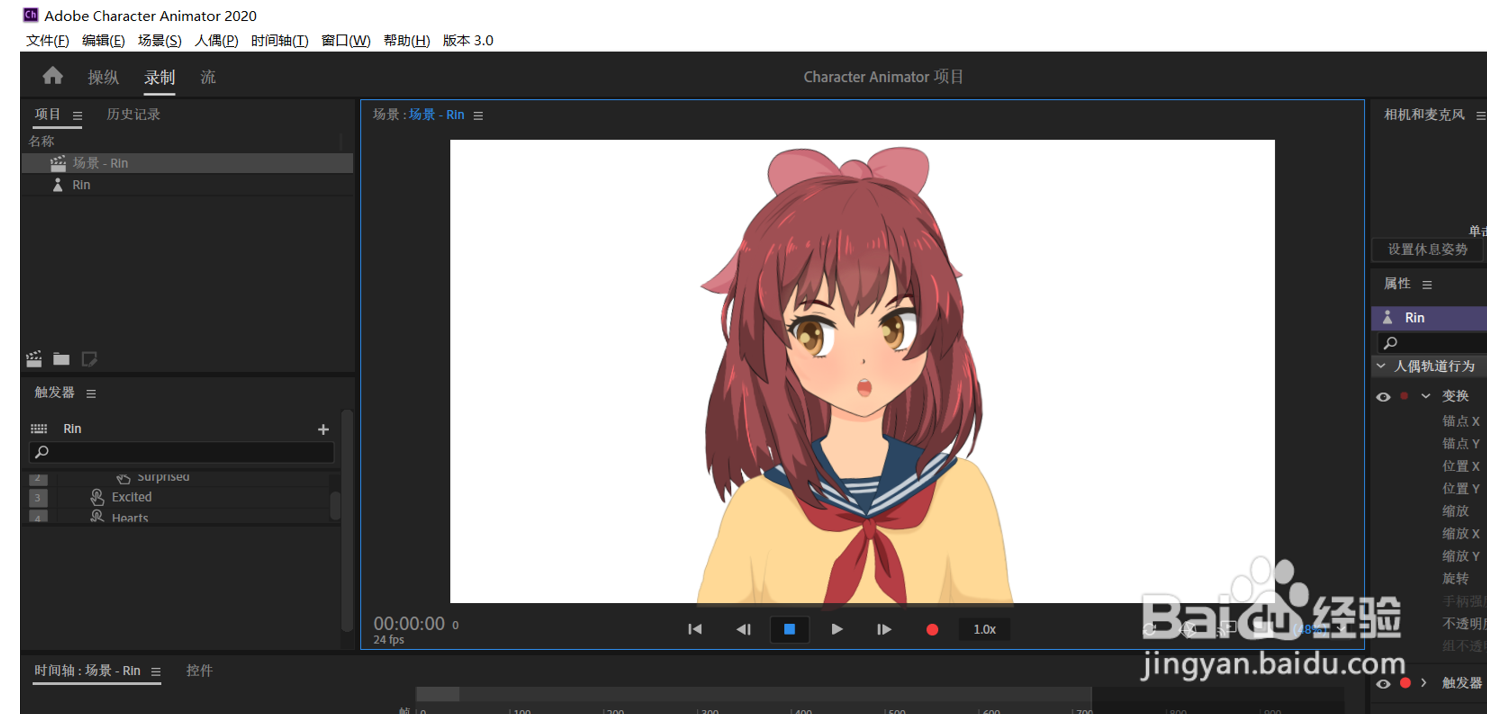Image resolution: width=1487 pixels, height=715 pixels.
Task: Jump to scene start
Action: [x=695, y=629]
